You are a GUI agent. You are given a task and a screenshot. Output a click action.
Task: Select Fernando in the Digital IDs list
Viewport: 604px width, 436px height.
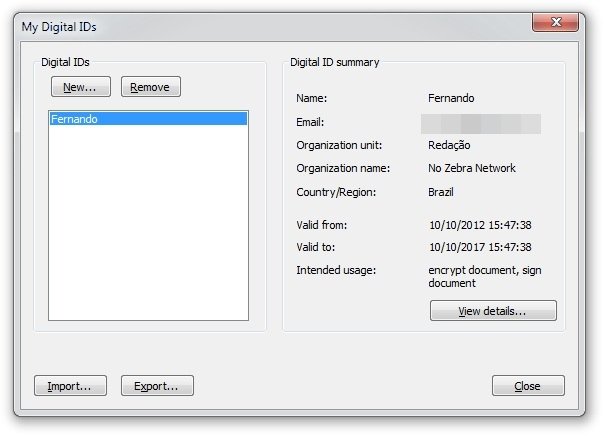pos(148,119)
